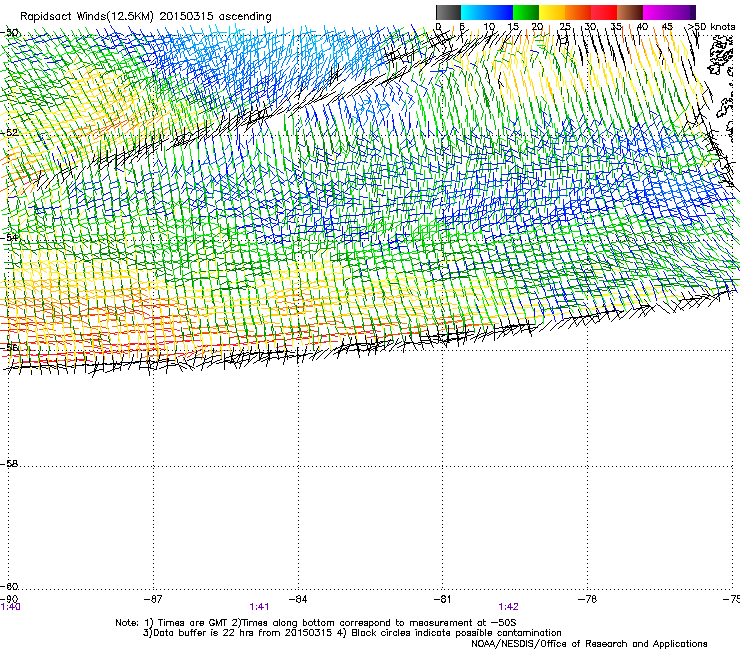This screenshot has height=650, width=740.
Task: Click the note line 'Times are GMT'
Action: point(192,623)
